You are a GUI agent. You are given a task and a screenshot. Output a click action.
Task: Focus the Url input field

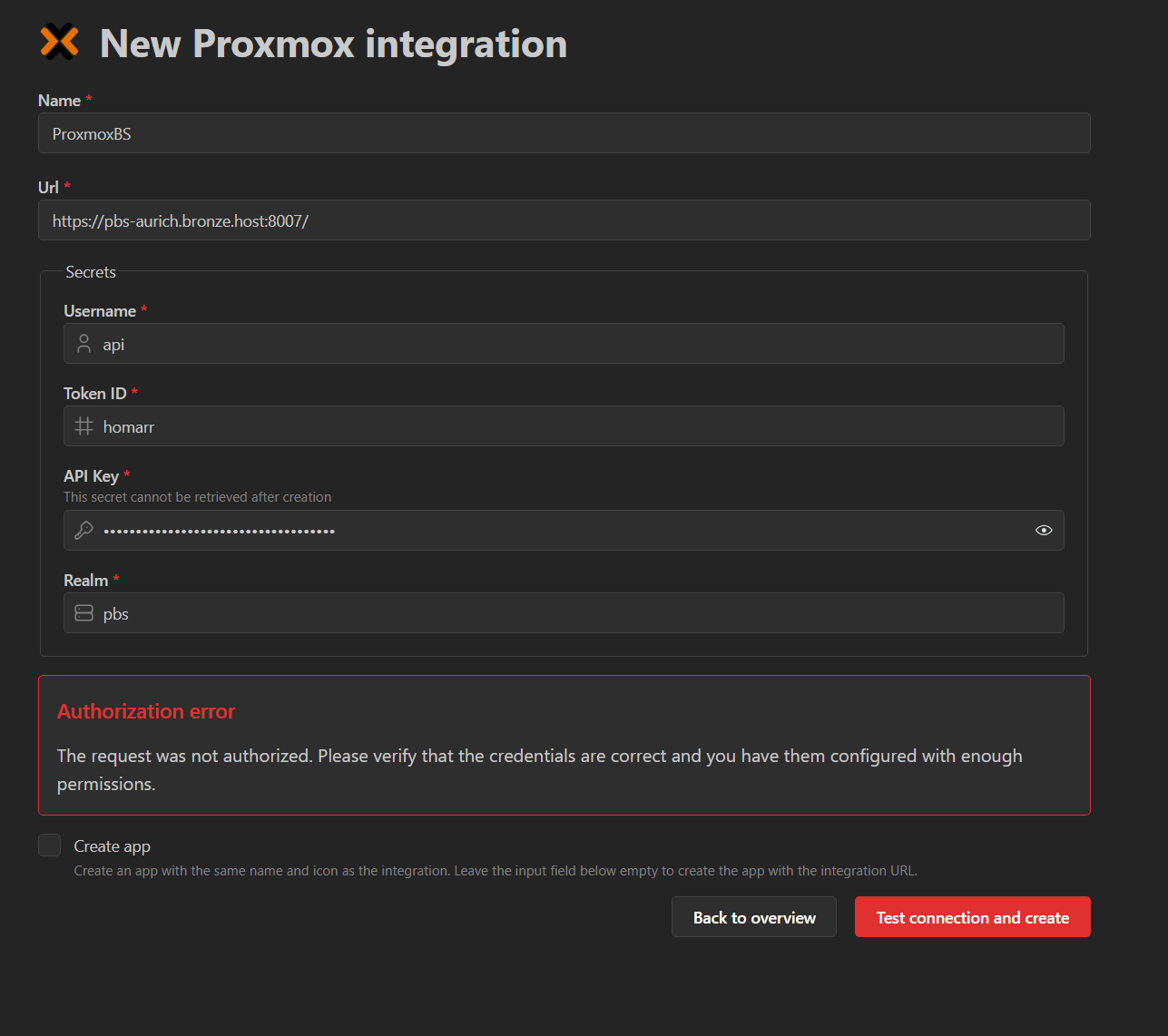tap(564, 220)
